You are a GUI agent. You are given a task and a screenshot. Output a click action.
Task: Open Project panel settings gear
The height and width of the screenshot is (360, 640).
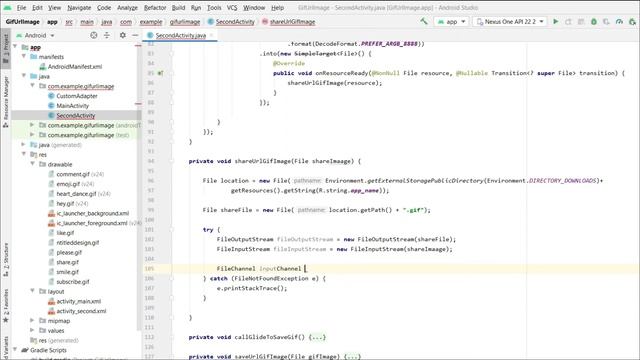pos(122,36)
